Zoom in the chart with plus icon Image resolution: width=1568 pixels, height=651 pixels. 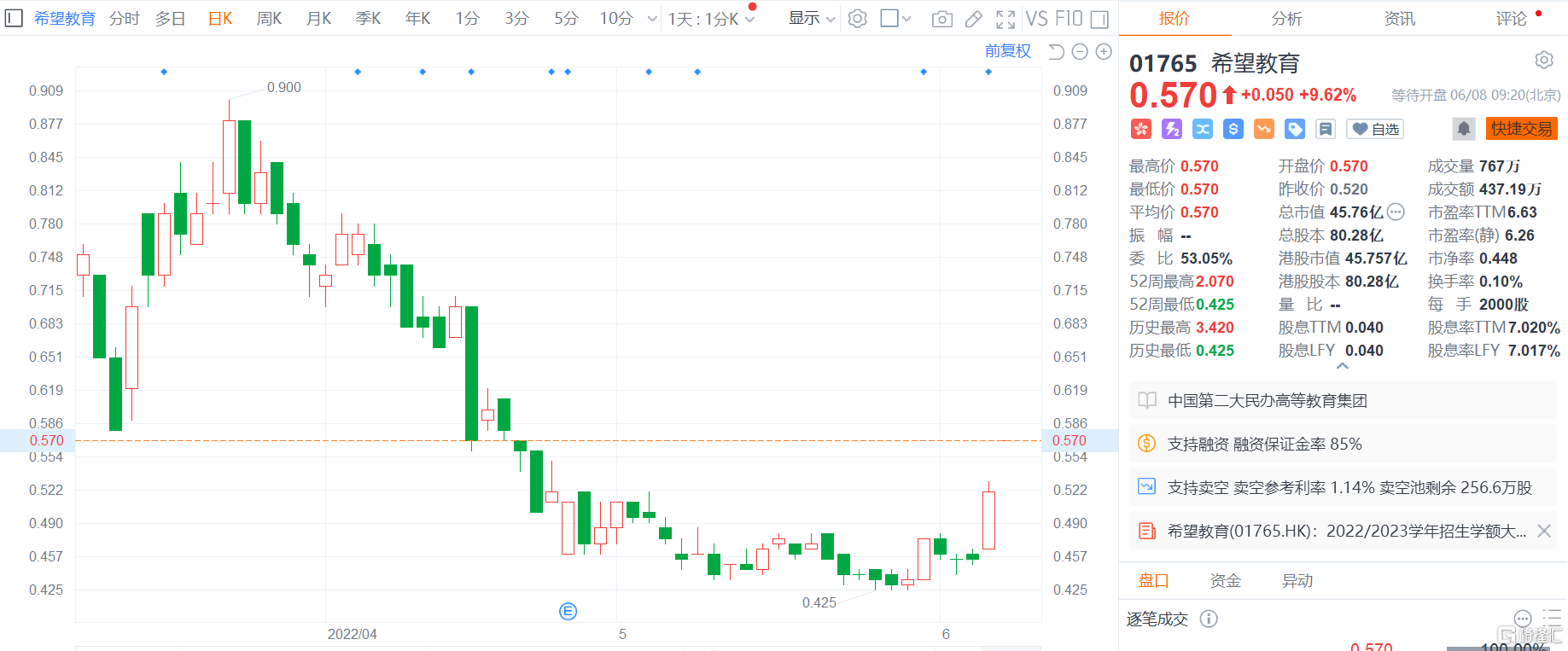point(1104,52)
